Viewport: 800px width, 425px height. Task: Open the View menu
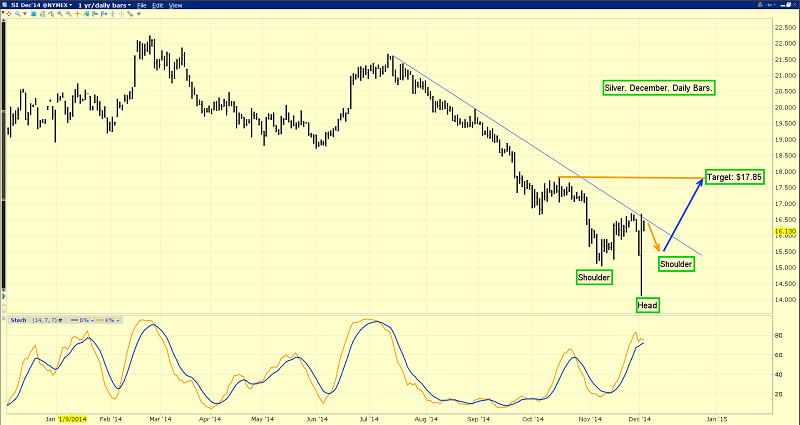click(x=176, y=5)
